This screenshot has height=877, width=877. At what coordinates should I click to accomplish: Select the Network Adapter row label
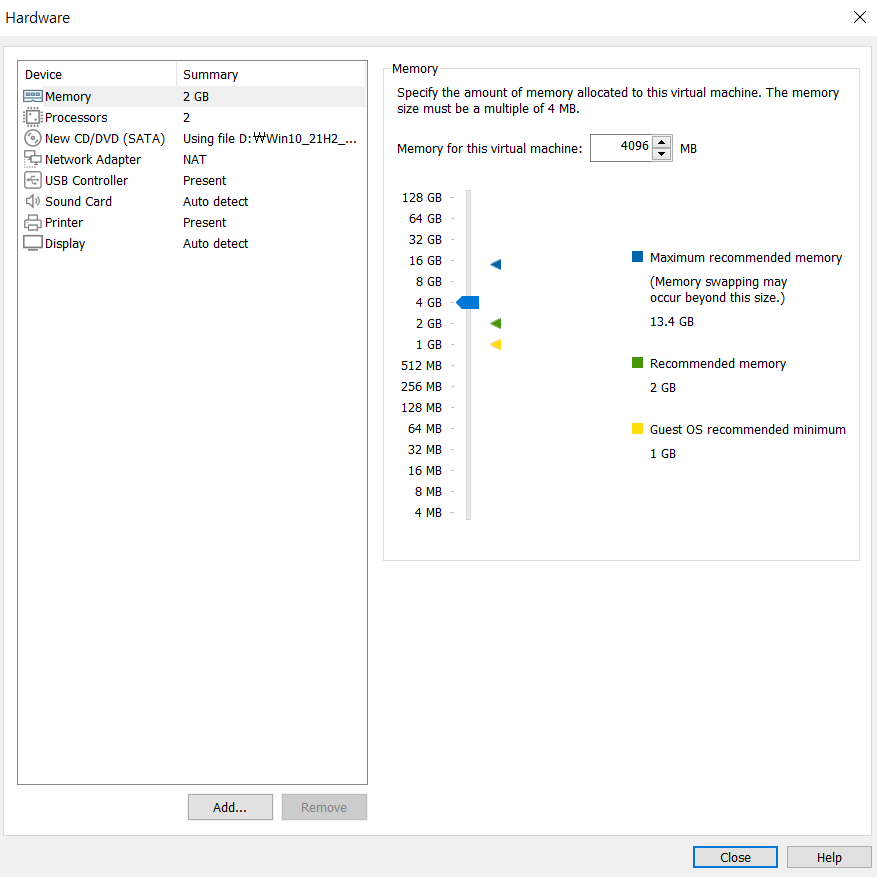pyautogui.click(x=93, y=159)
